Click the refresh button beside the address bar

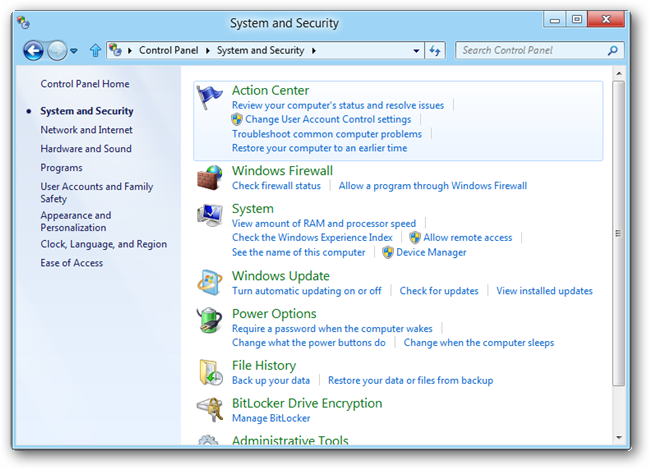(435, 51)
